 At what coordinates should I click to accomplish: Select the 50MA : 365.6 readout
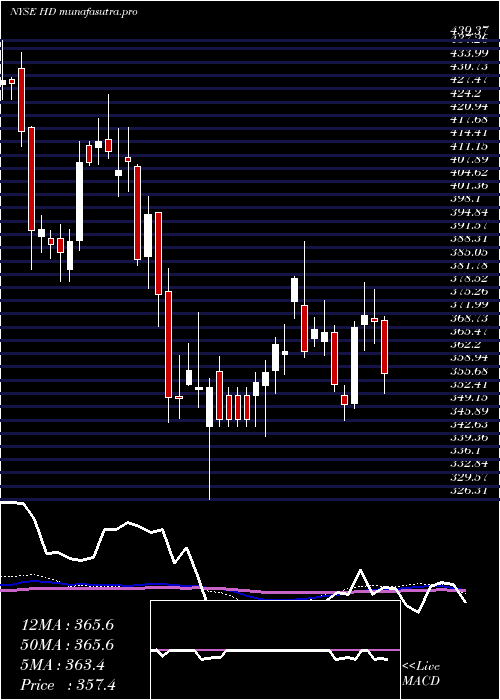tap(67, 645)
